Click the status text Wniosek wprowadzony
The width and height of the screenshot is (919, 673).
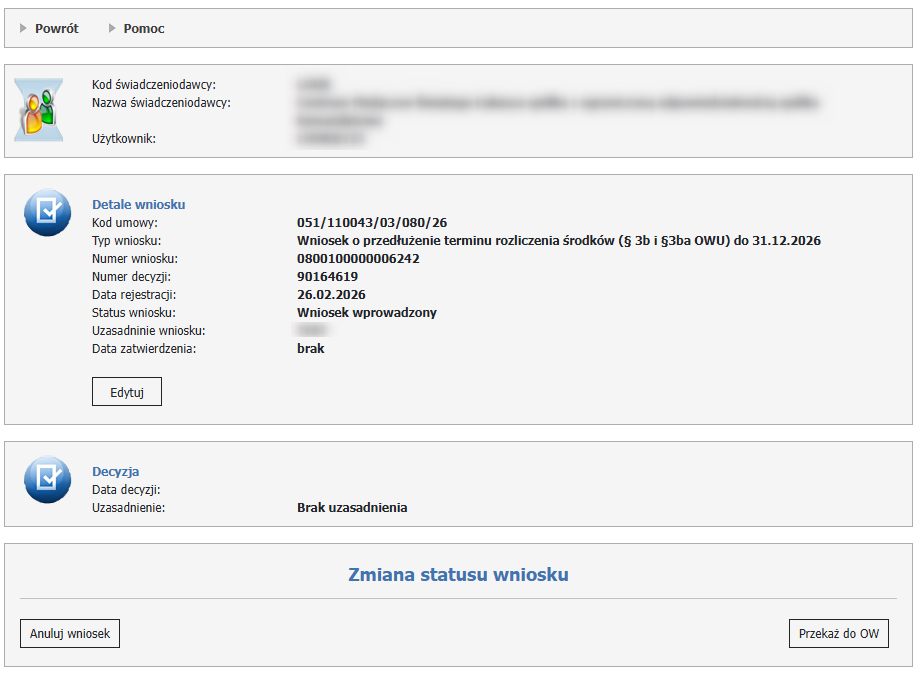(366, 313)
